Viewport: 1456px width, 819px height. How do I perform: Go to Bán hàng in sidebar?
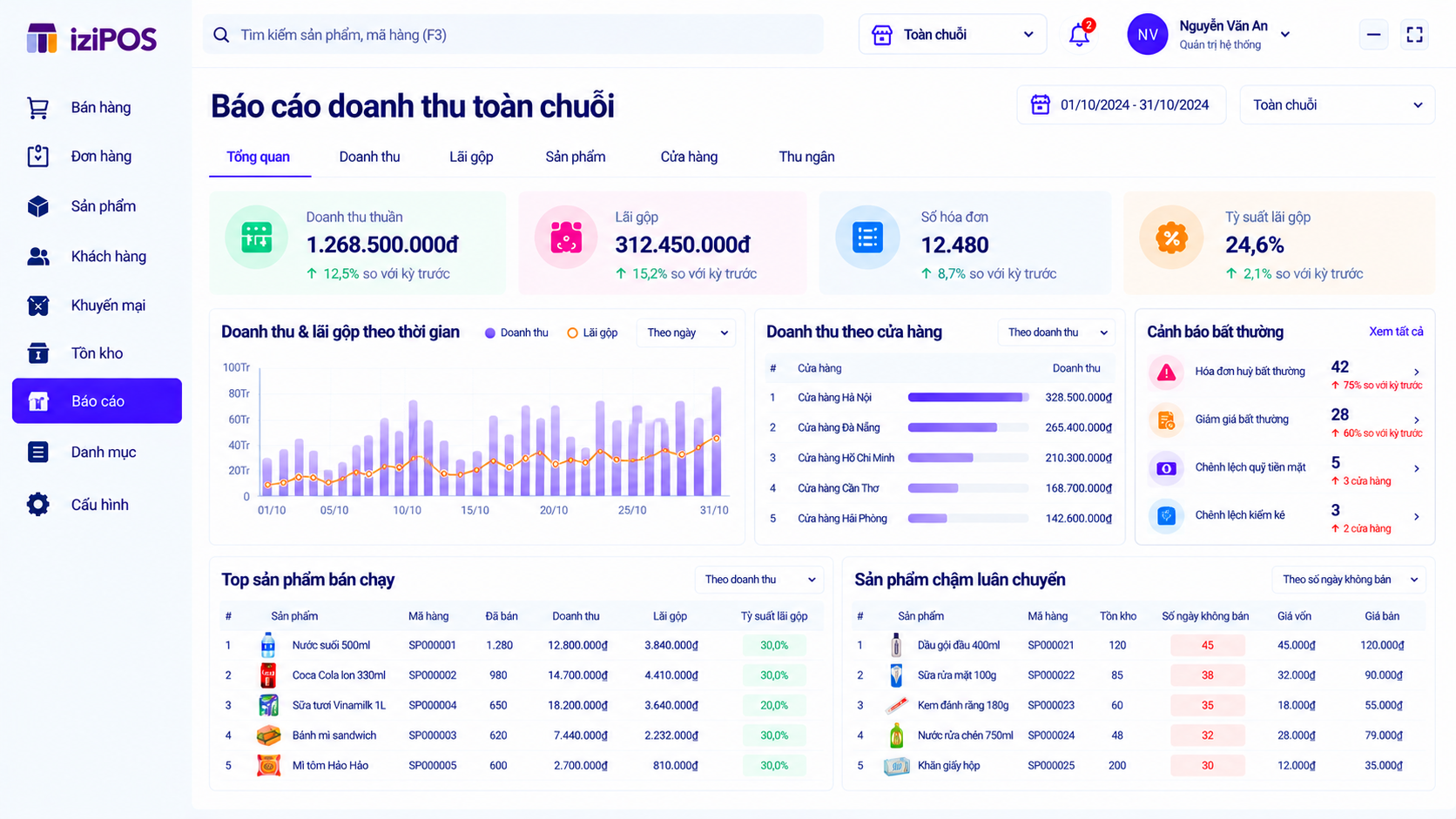click(97, 107)
